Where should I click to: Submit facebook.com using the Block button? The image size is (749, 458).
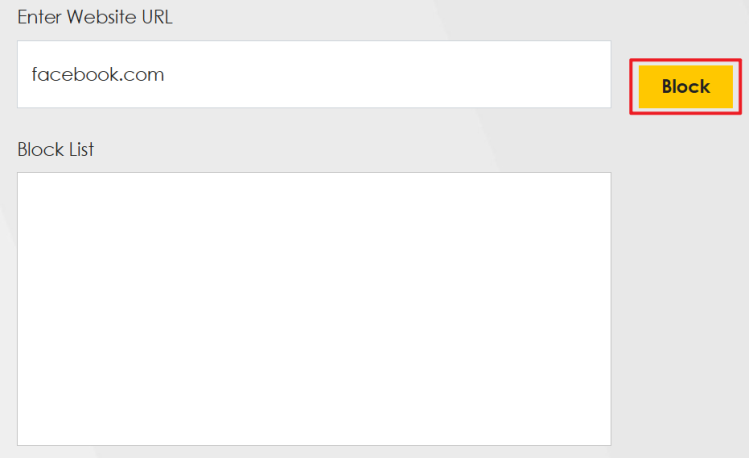[685, 87]
